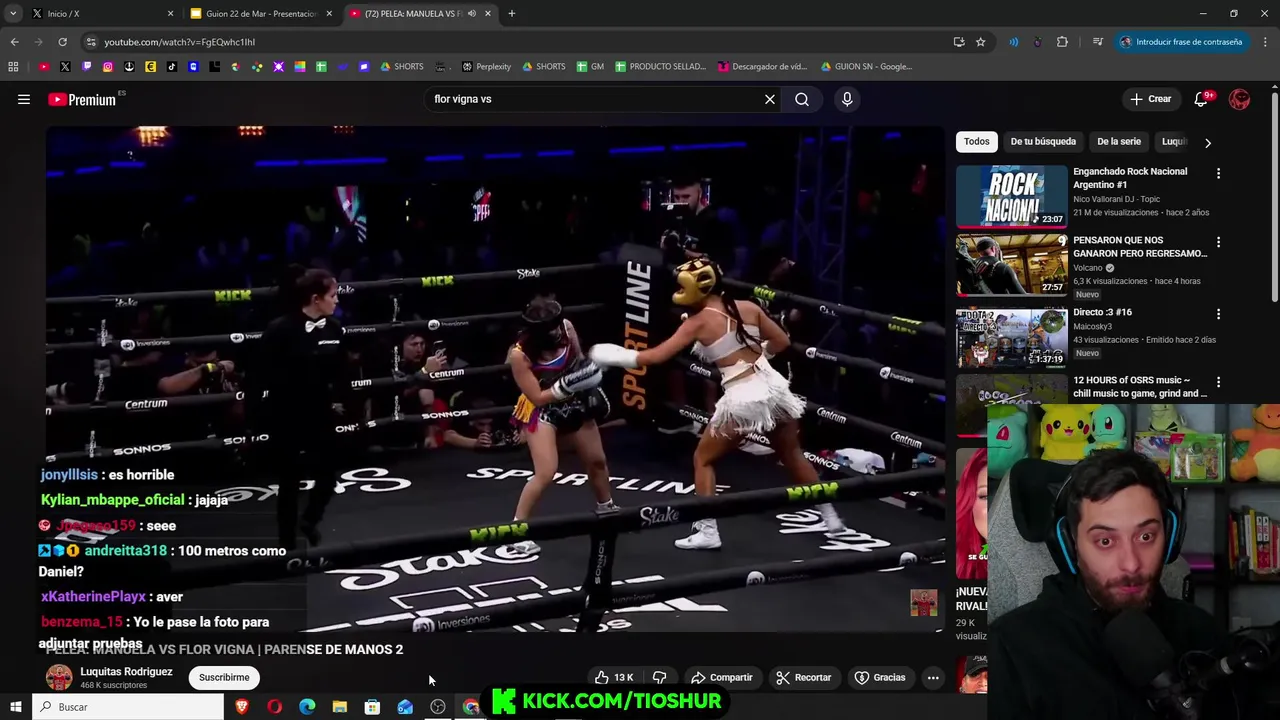Image resolution: width=1280 pixels, height=720 pixels.
Task: Select the Todos filter chip
Action: (977, 142)
